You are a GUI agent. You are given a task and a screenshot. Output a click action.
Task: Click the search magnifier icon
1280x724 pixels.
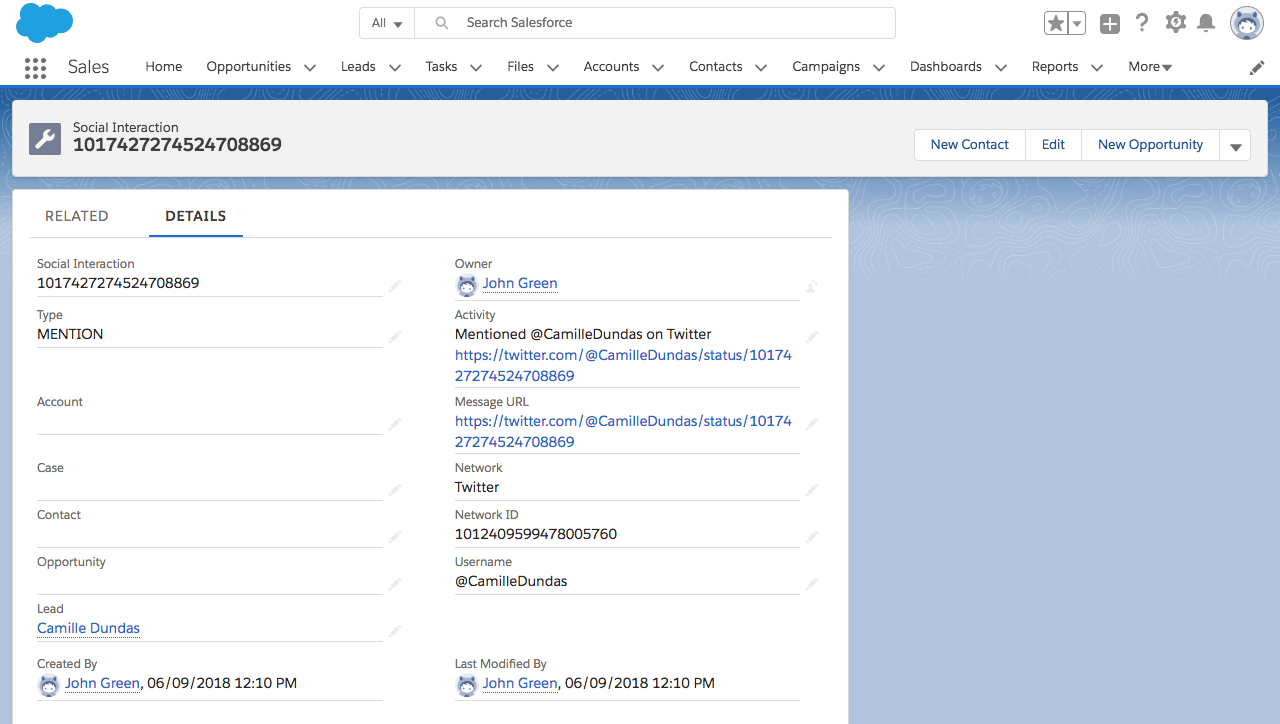441,23
